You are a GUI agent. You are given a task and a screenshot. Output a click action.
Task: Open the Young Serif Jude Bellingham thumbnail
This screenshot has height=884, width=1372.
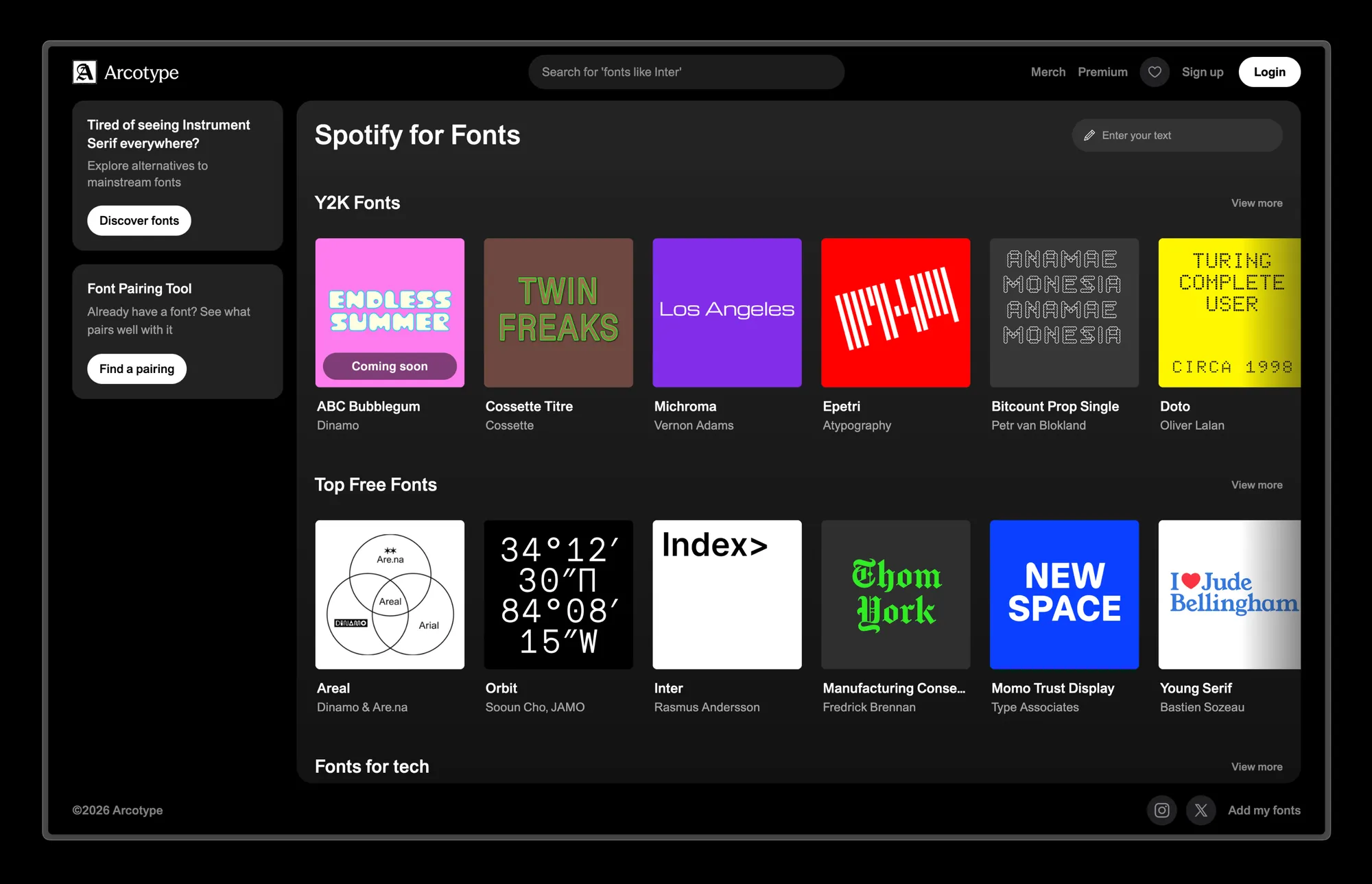click(x=1229, y=595)
